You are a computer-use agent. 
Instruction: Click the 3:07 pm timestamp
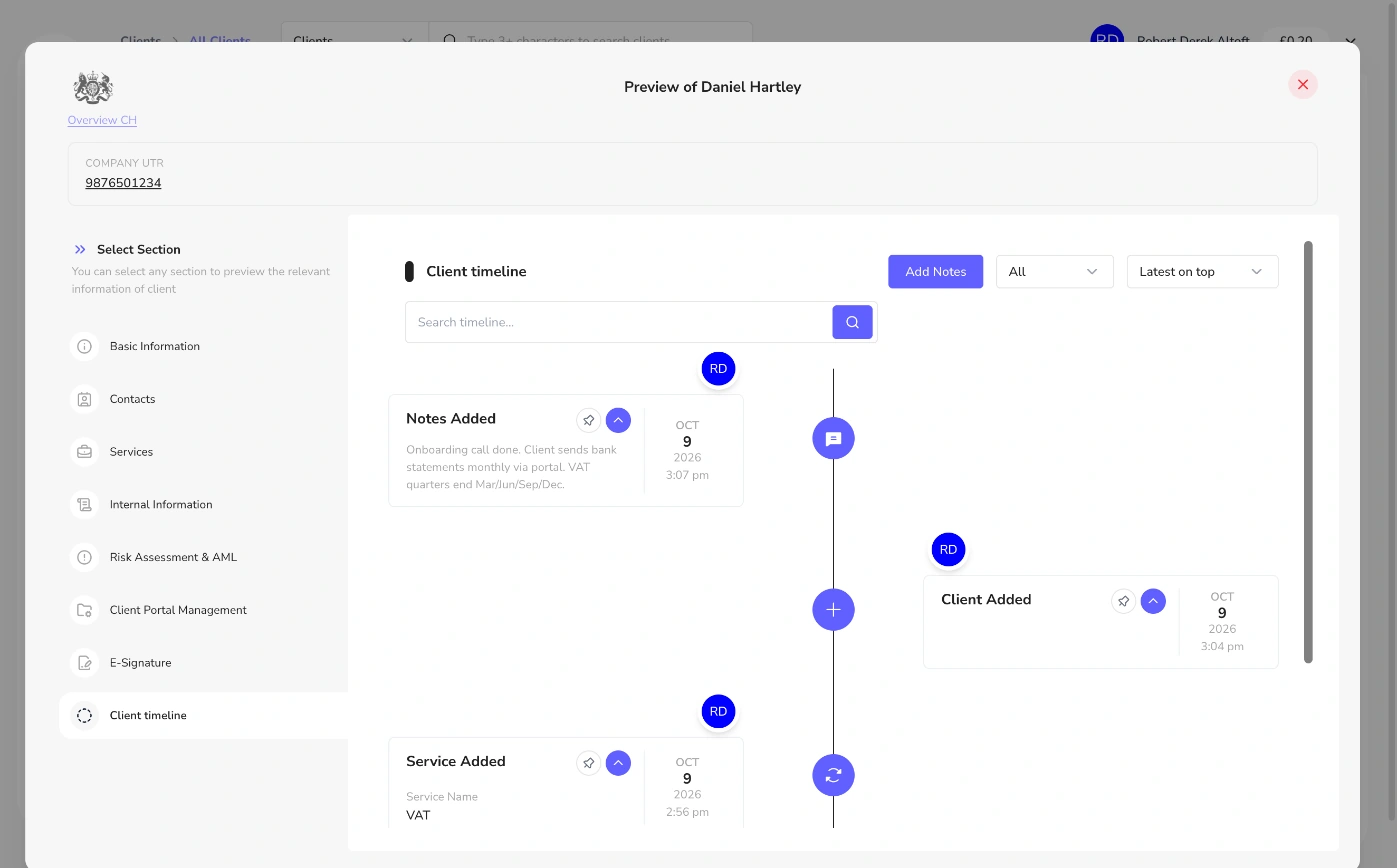tap(687, 475)
